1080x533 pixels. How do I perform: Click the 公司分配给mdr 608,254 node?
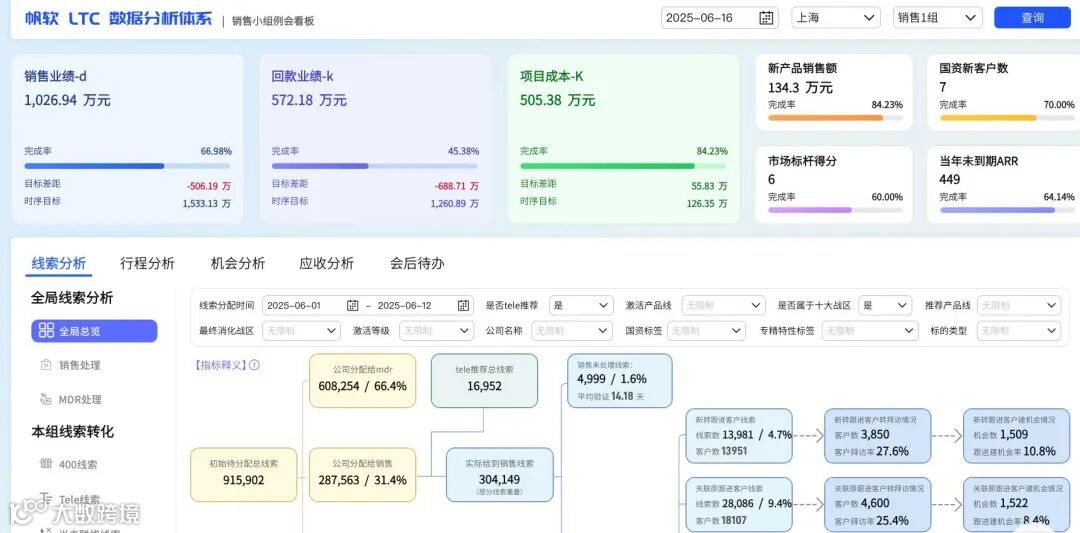pyautogui.click(x=362, y=380)
